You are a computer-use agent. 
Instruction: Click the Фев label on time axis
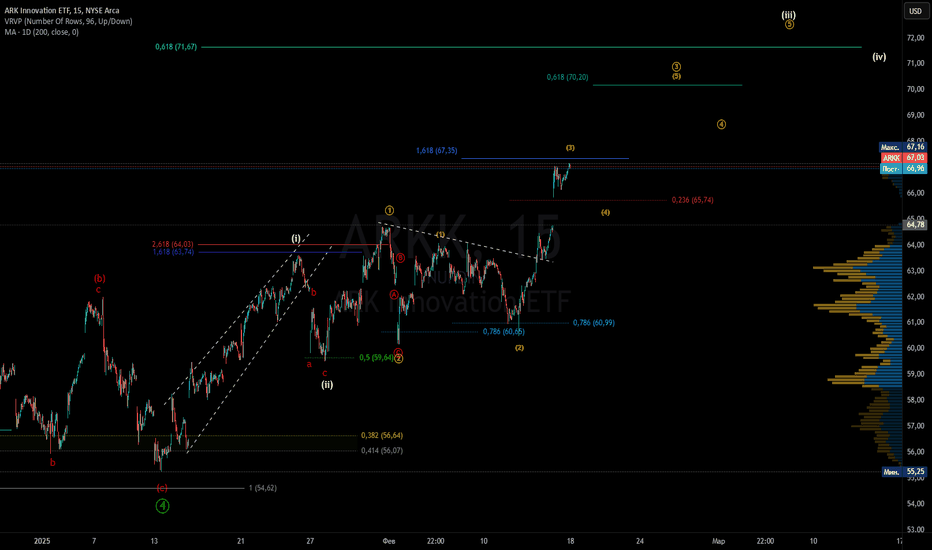pos(389,540)
